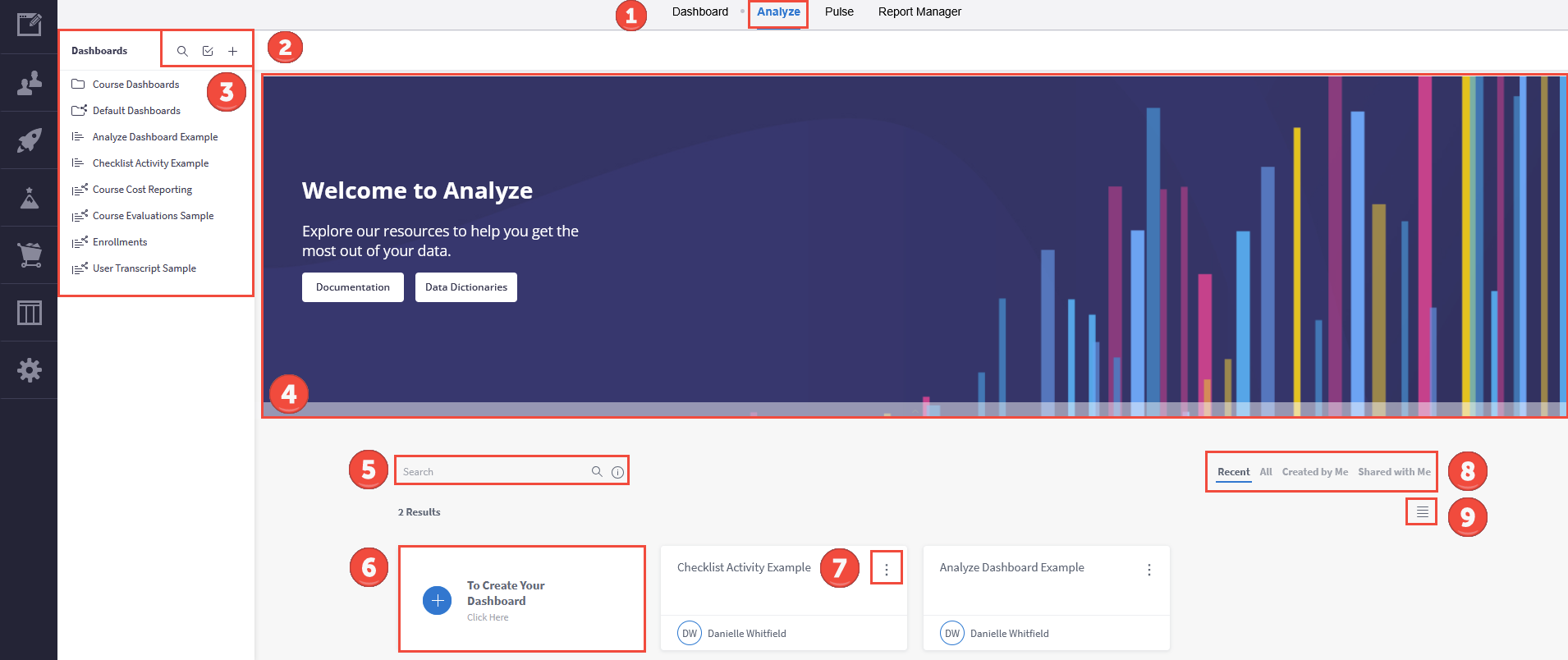This screenshot has height=660, width=1568.
Task: Click the 2 Results text
Action: coord(420,512)
